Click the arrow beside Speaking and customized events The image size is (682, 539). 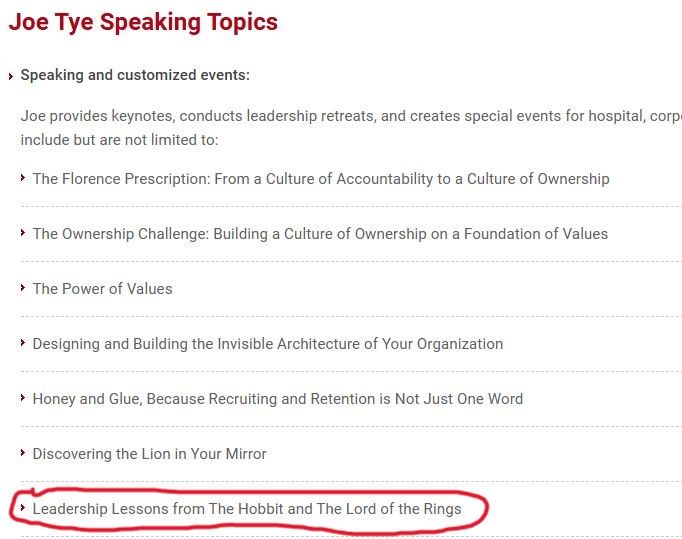11,77
